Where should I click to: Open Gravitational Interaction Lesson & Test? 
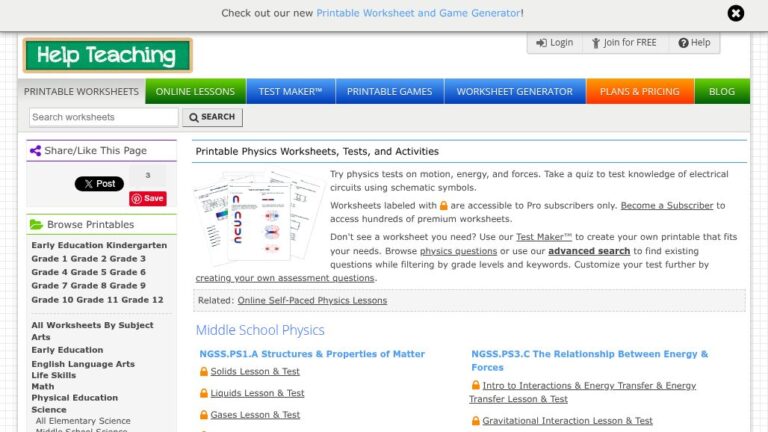click(567, 421)
